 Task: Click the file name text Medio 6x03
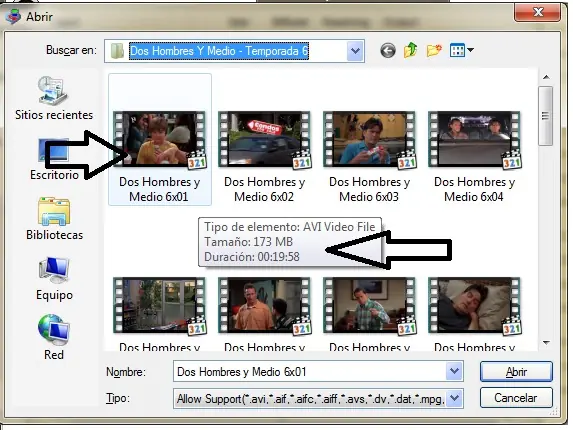(369, 197)
